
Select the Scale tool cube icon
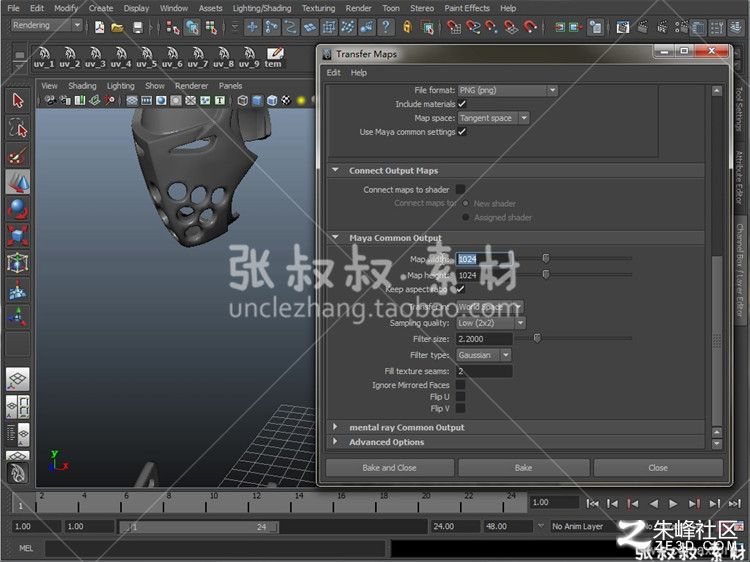pyautogui.click(x=18, y=236)
